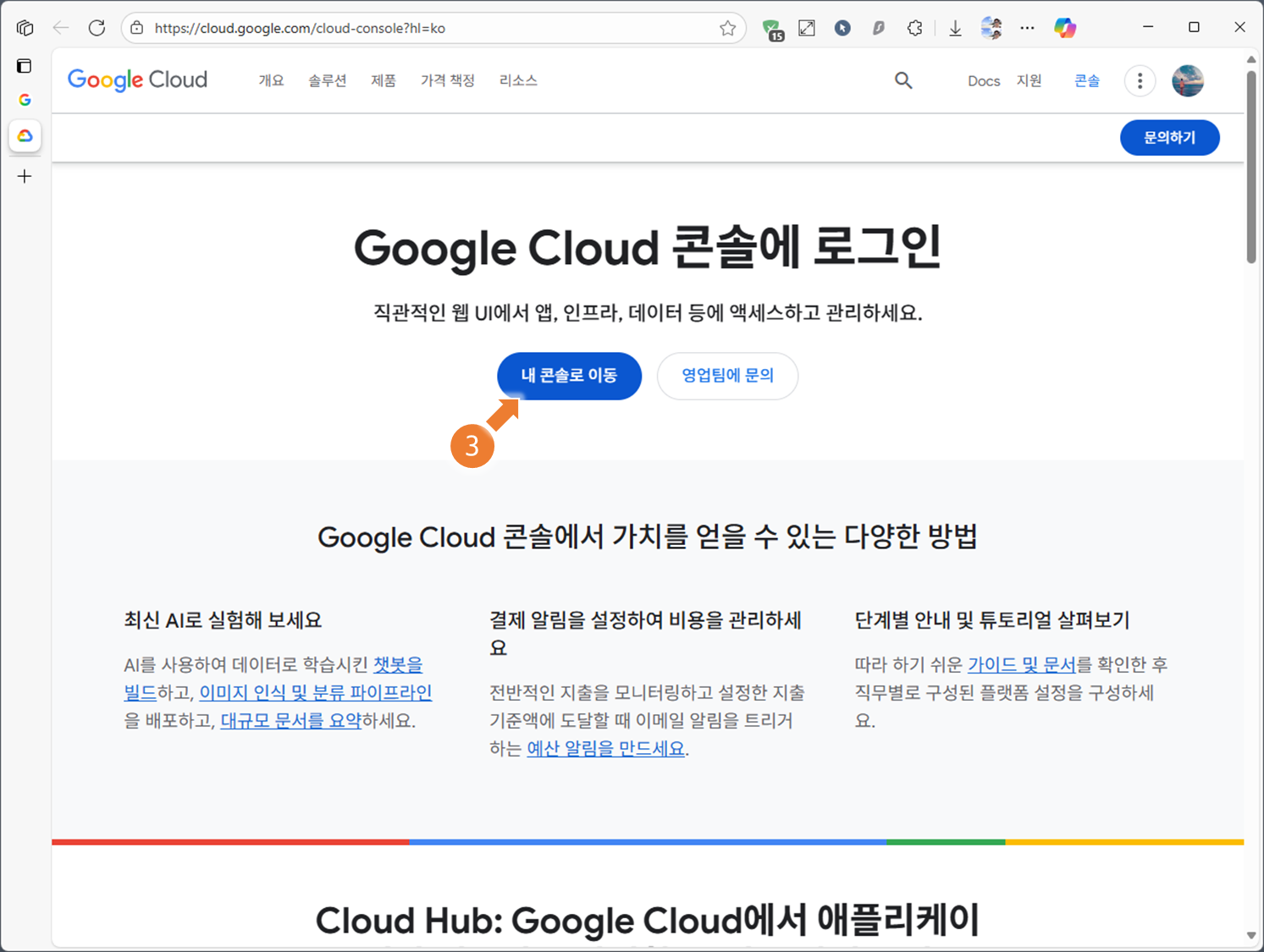The image size is (1264, 952).
Task: Toggle the vertical tabs pane icon
Action: 25,65
